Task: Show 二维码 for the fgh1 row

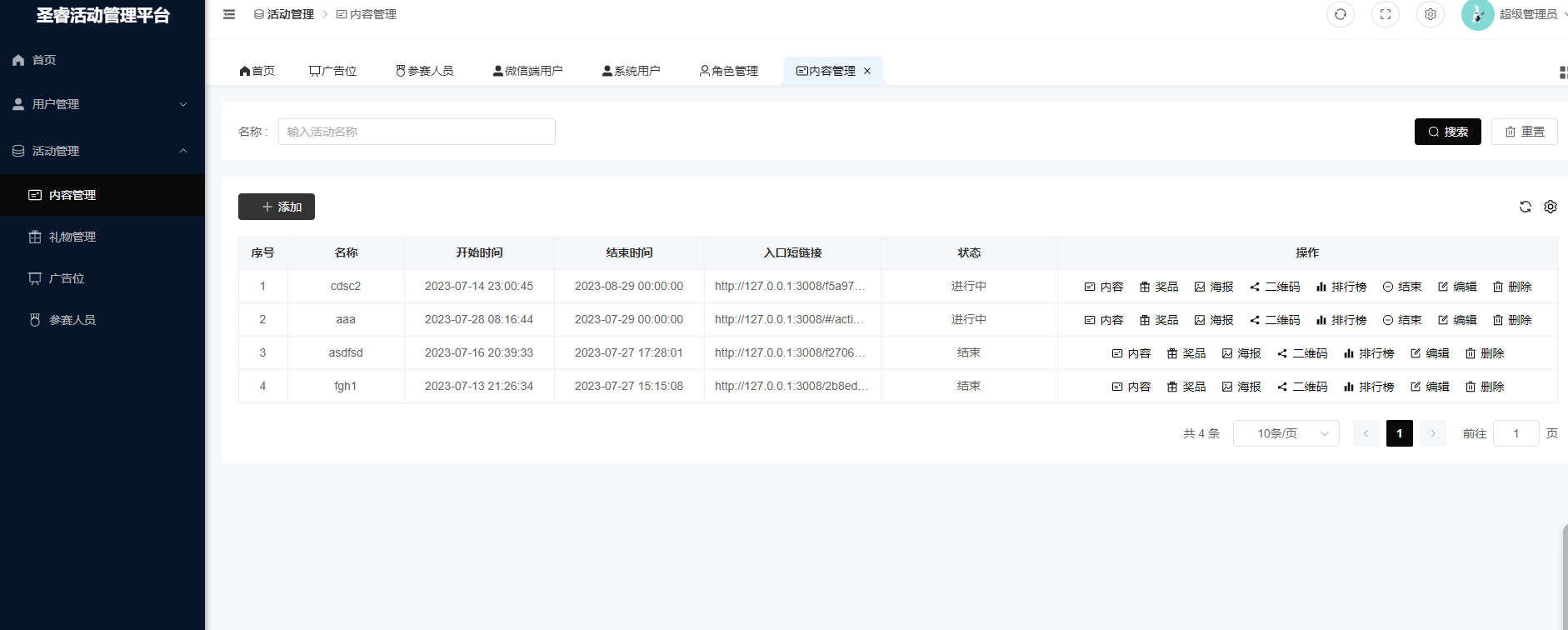Action: pos(1302,387)
